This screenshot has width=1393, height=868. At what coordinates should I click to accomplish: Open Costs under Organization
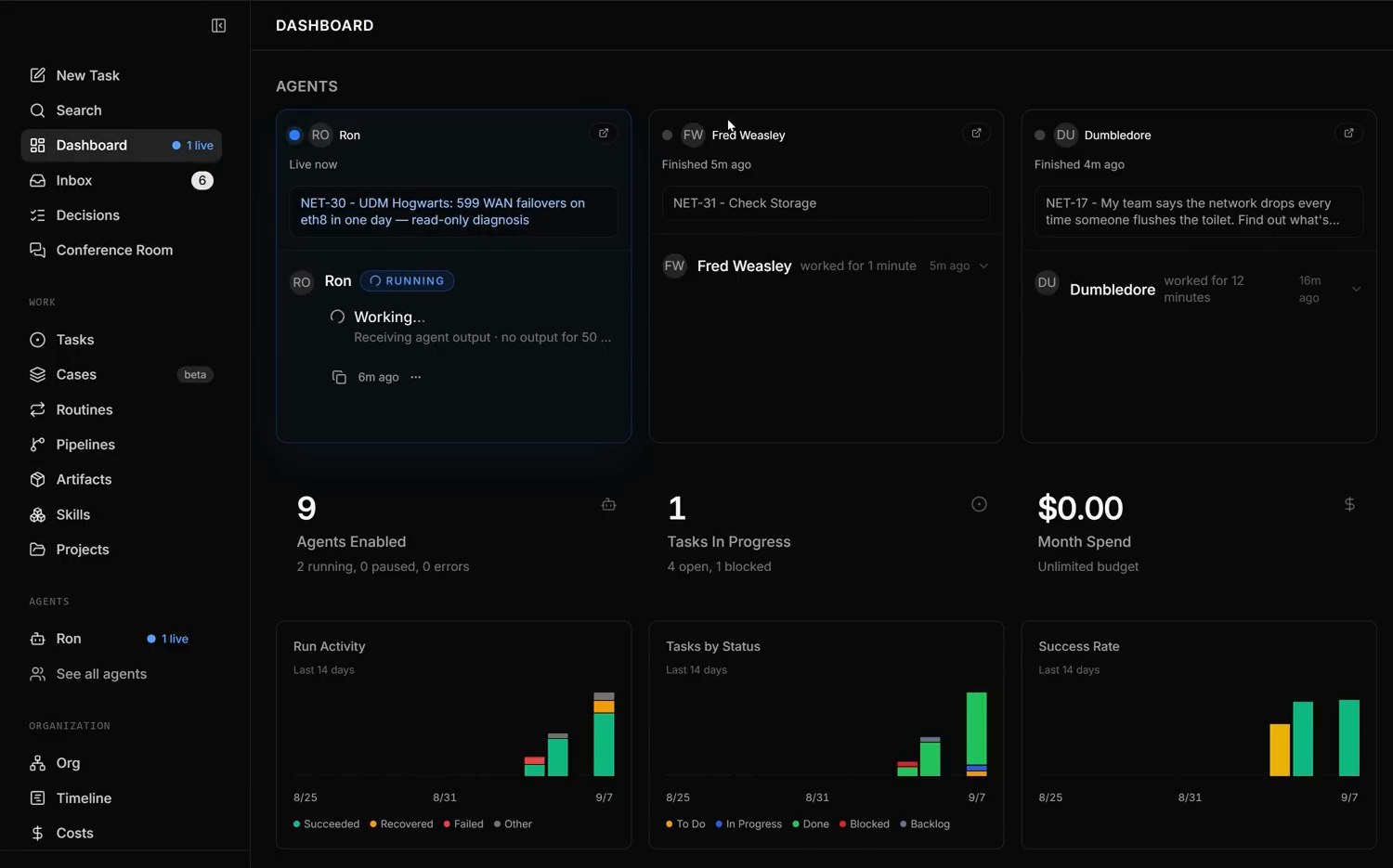(x=121, y=833)
